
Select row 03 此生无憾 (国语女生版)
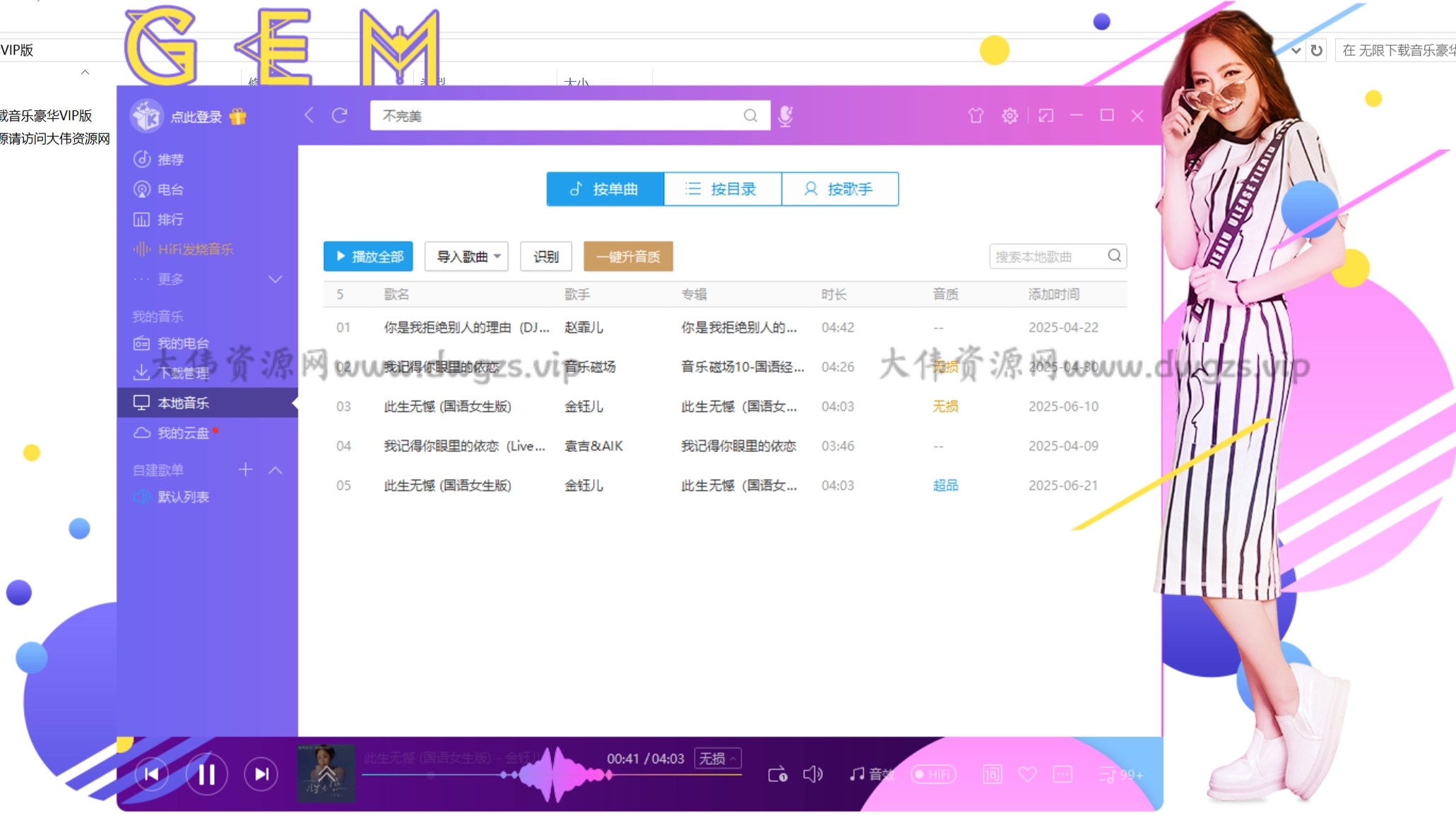click(x=725, y=406)
